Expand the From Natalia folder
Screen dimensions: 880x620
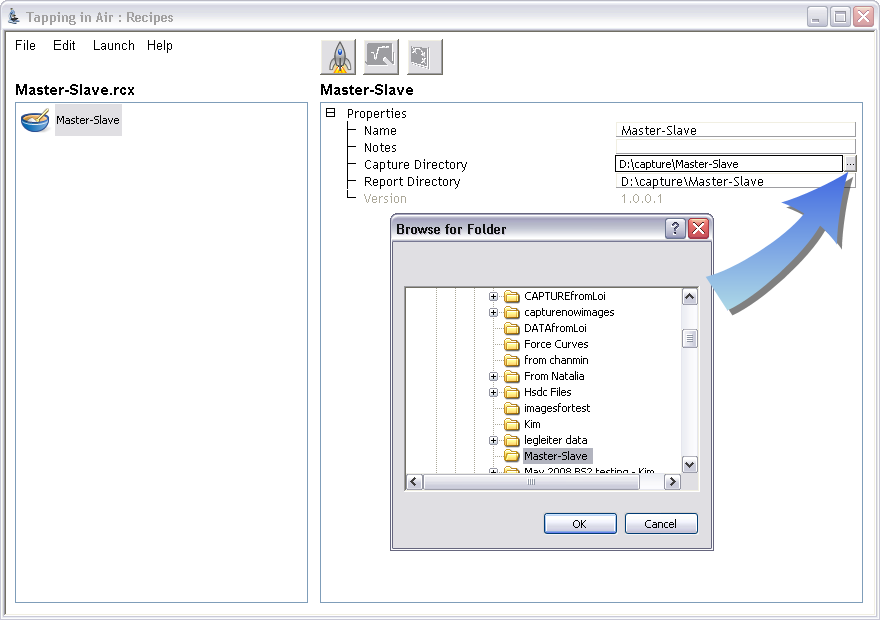pyautogui.click(x=493, y=376)
